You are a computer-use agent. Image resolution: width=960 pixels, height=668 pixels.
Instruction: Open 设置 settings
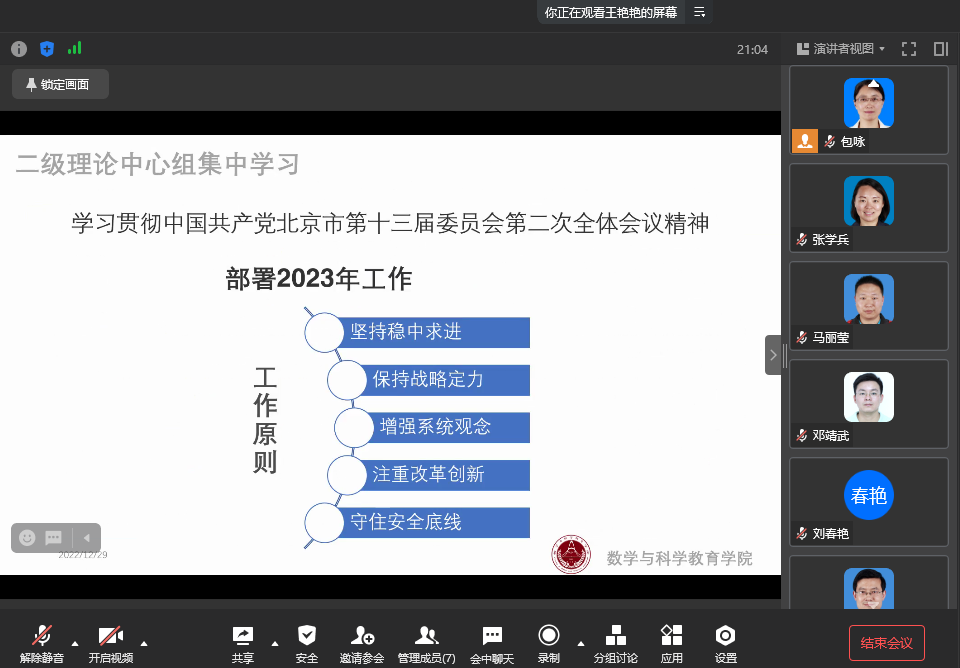[726, 644]
